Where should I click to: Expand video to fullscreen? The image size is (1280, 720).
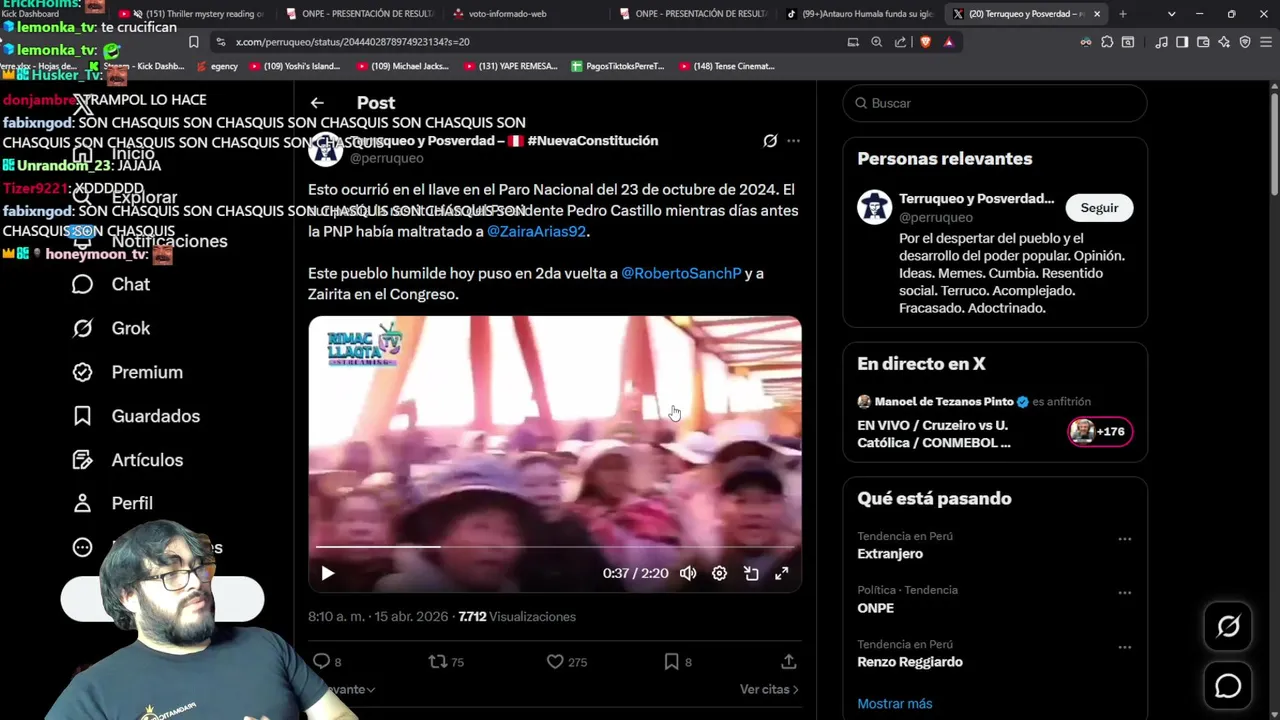point(782,573)
